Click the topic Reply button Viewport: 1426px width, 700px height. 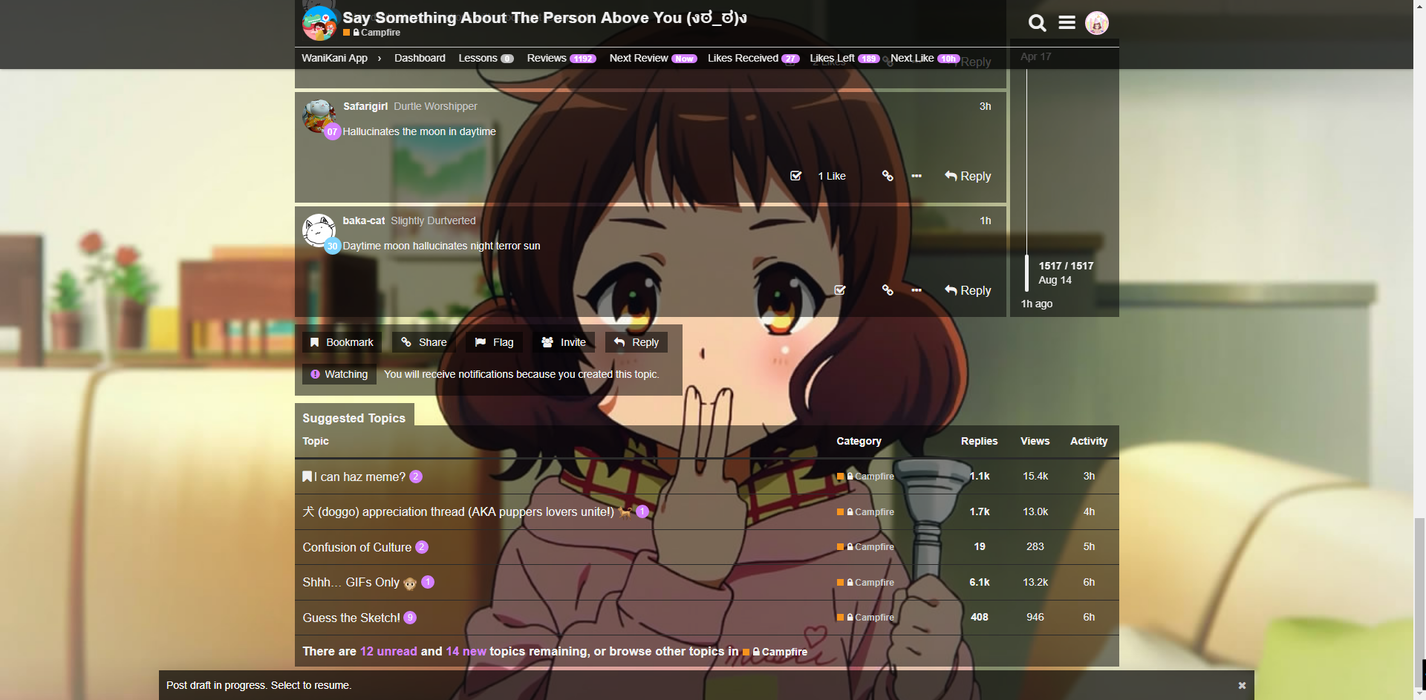click(x=636, y=342)
